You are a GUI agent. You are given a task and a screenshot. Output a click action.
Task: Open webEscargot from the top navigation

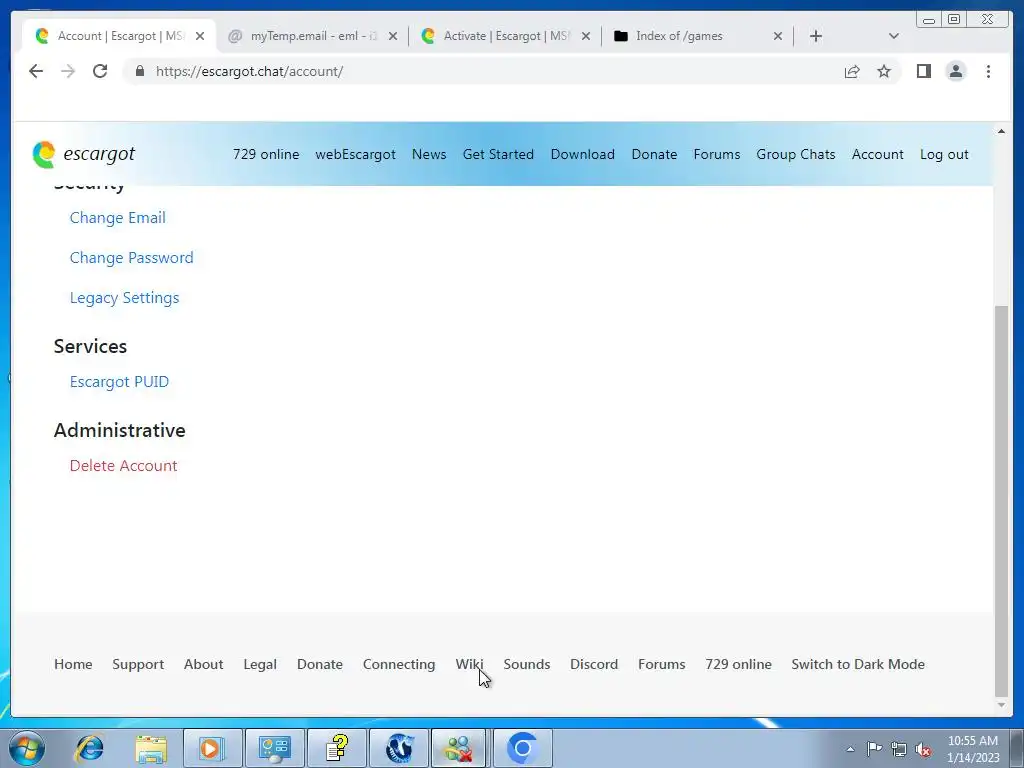coord(355,155)
